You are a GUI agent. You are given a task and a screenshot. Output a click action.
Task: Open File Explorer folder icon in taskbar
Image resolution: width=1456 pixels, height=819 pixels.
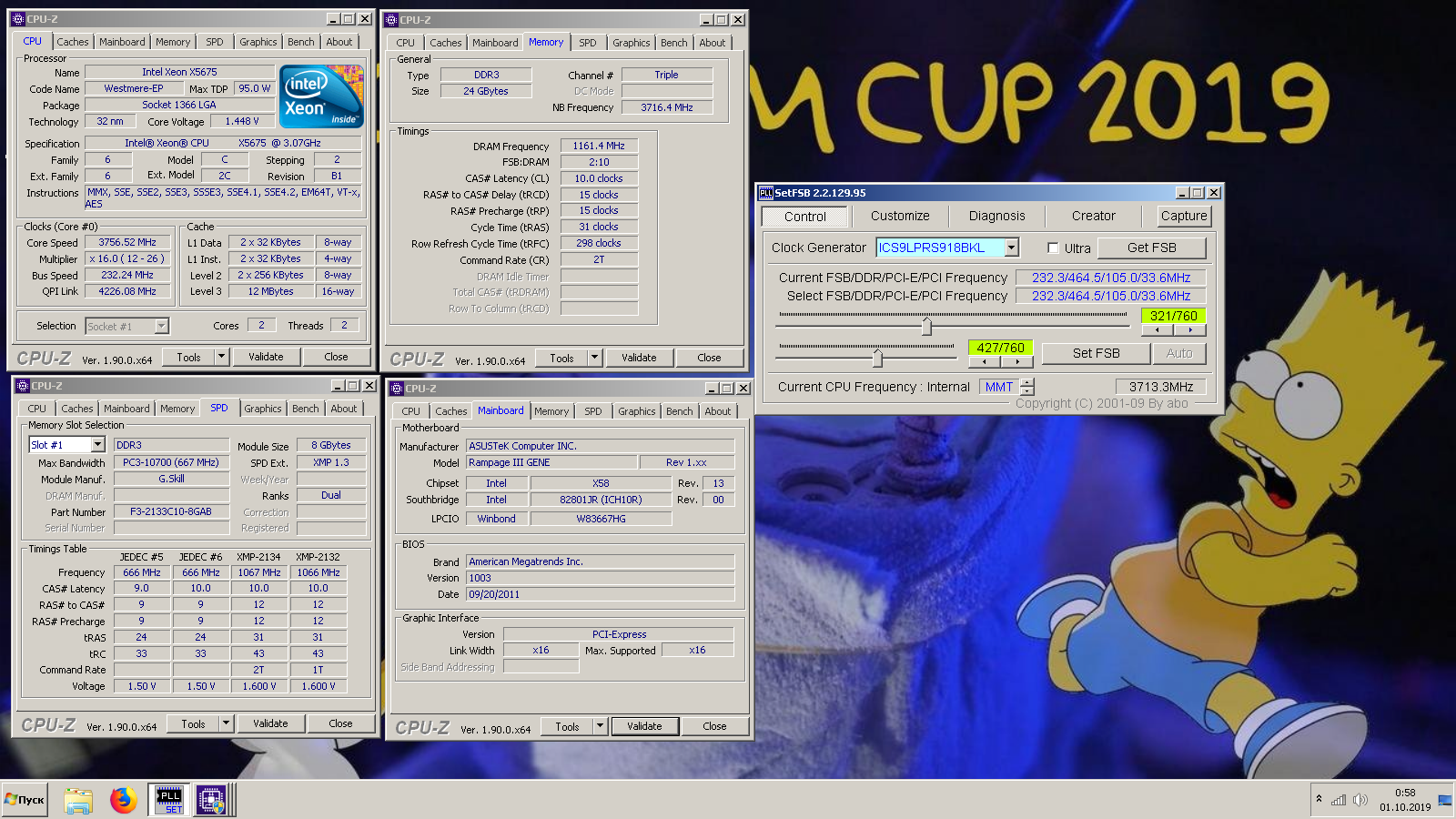point(78,800)
